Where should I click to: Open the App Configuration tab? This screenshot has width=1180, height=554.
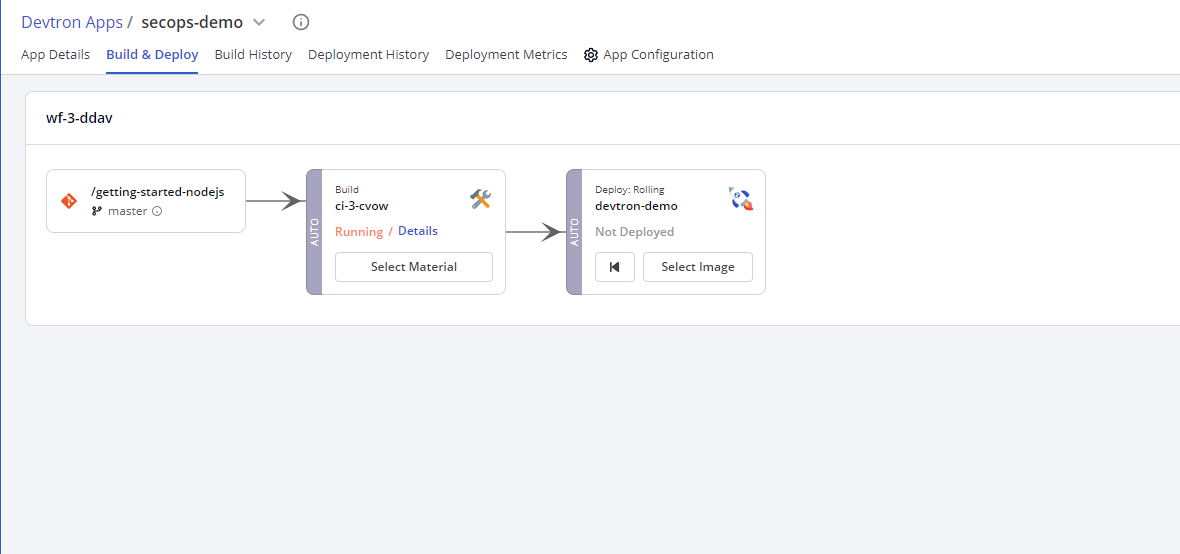click(649, 55)
